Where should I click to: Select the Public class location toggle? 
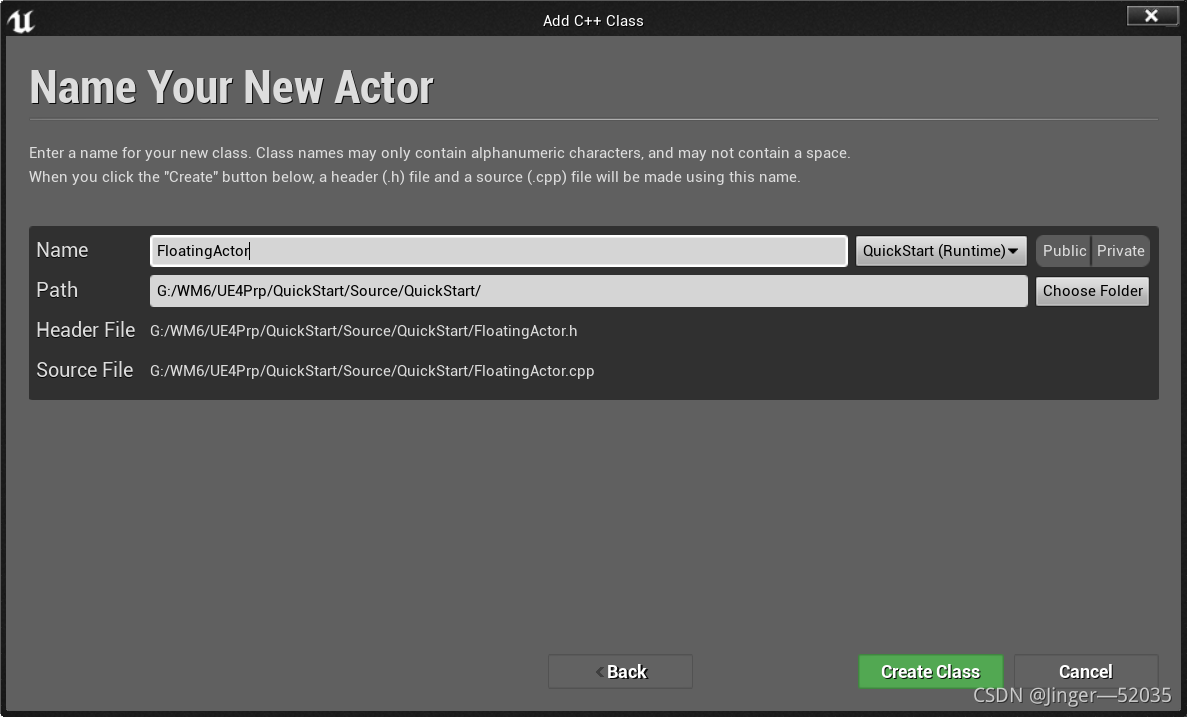pos(1064,251)
